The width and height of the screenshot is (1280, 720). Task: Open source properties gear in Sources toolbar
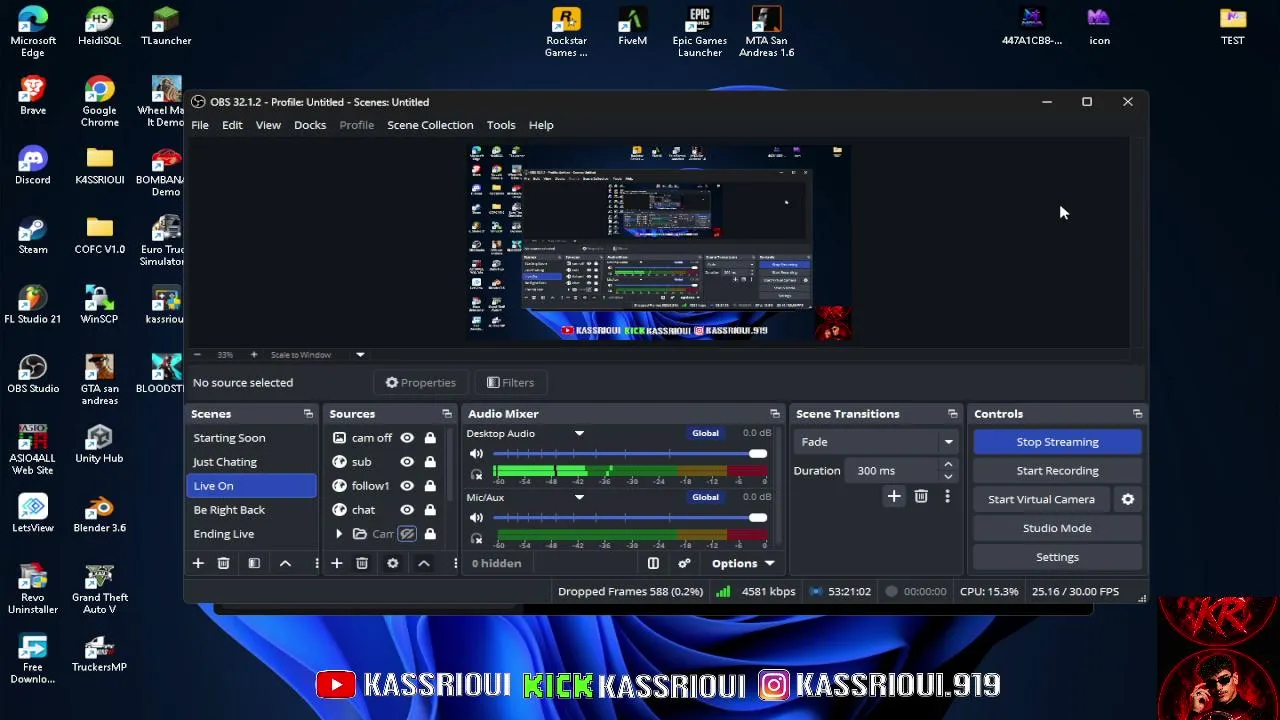pyautogui.click(x=393, y=563)
